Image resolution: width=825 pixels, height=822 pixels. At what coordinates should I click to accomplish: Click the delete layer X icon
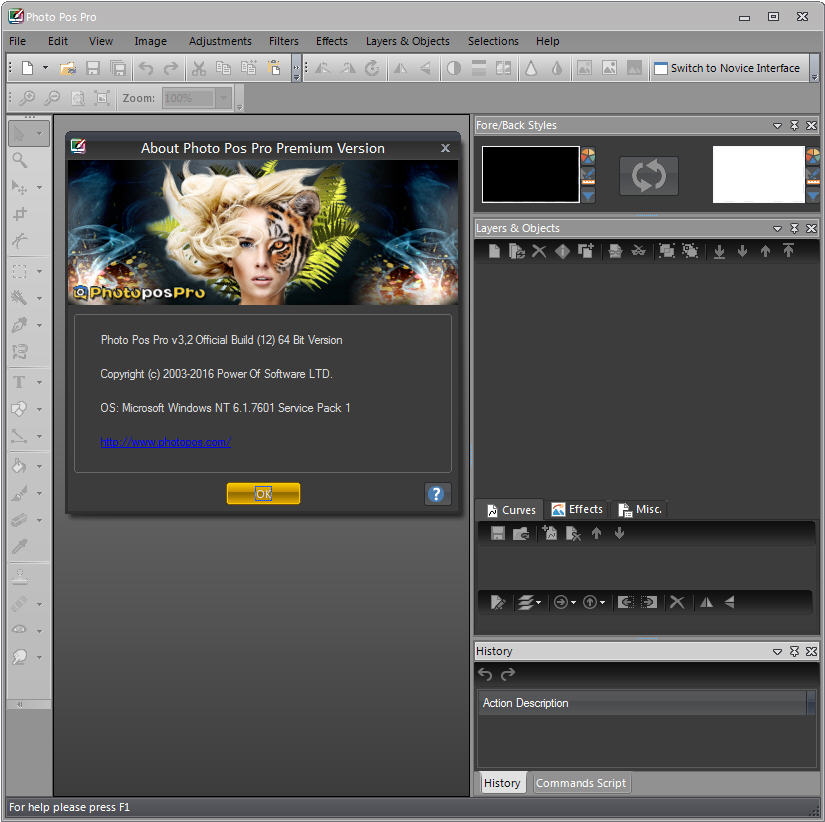[x=539, y=251]
